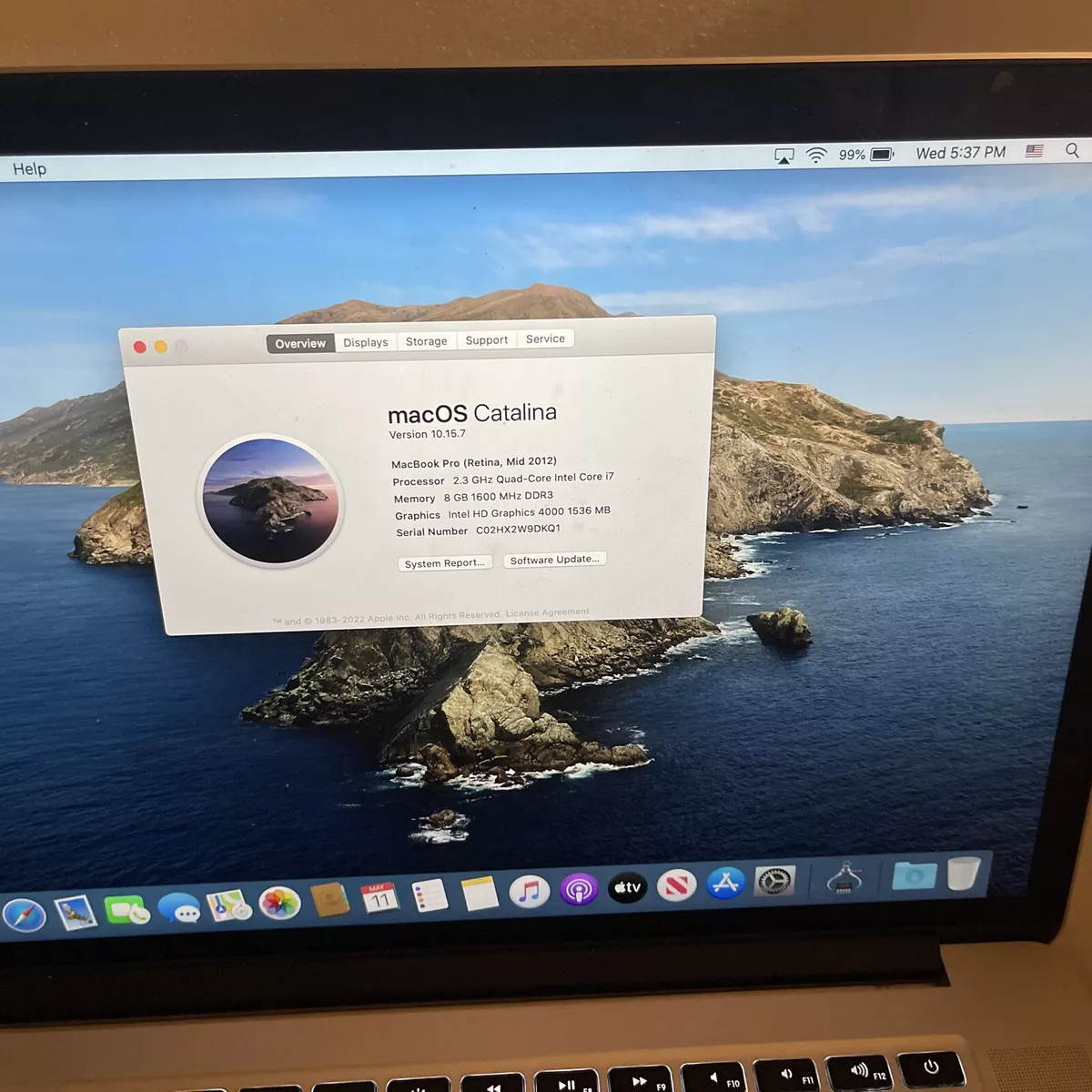Click the Software Update... button
This screenshot has height=1092, width=1092.
(554, 560)
